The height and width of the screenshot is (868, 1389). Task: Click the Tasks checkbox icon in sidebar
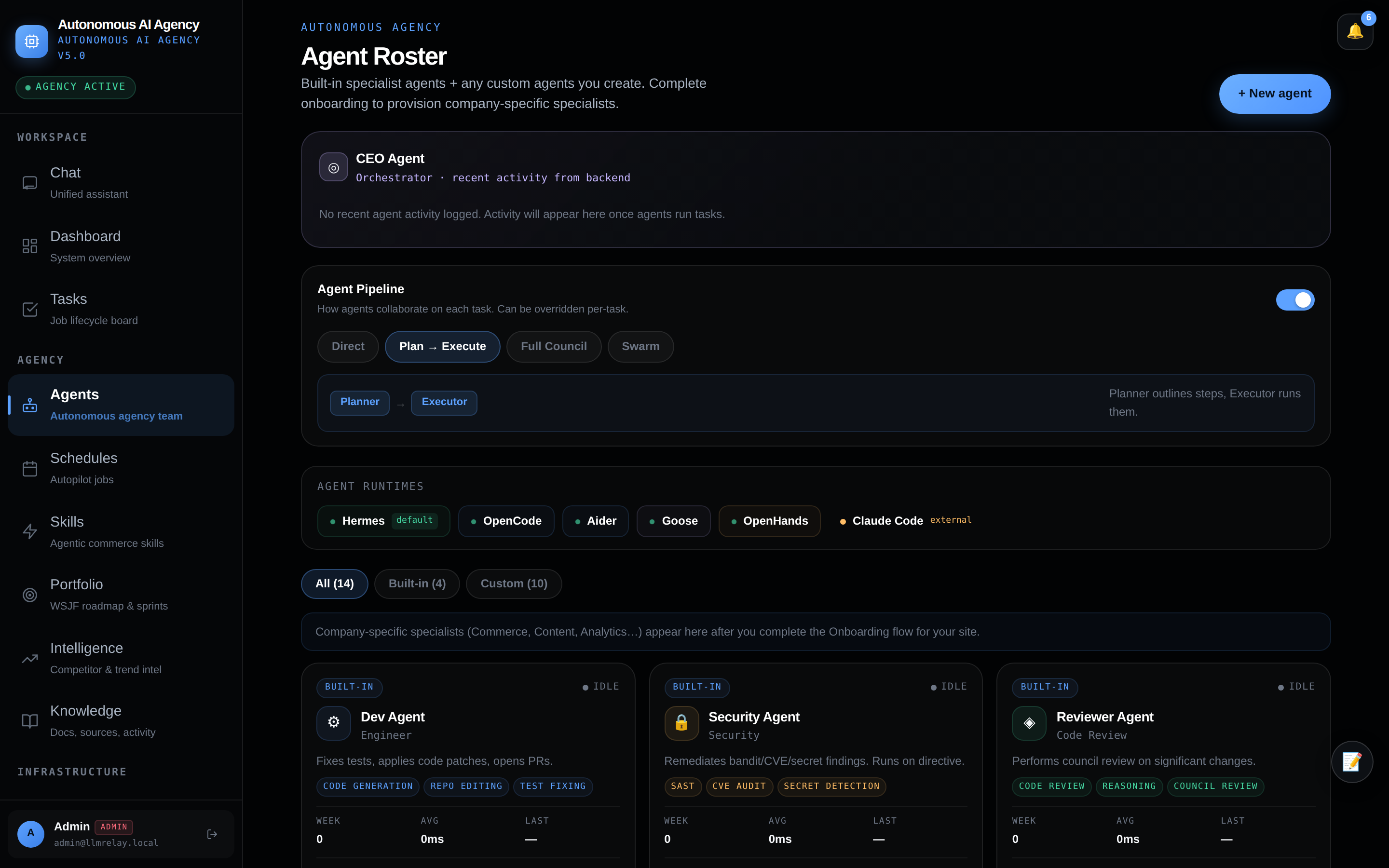(x=30, y=309)
